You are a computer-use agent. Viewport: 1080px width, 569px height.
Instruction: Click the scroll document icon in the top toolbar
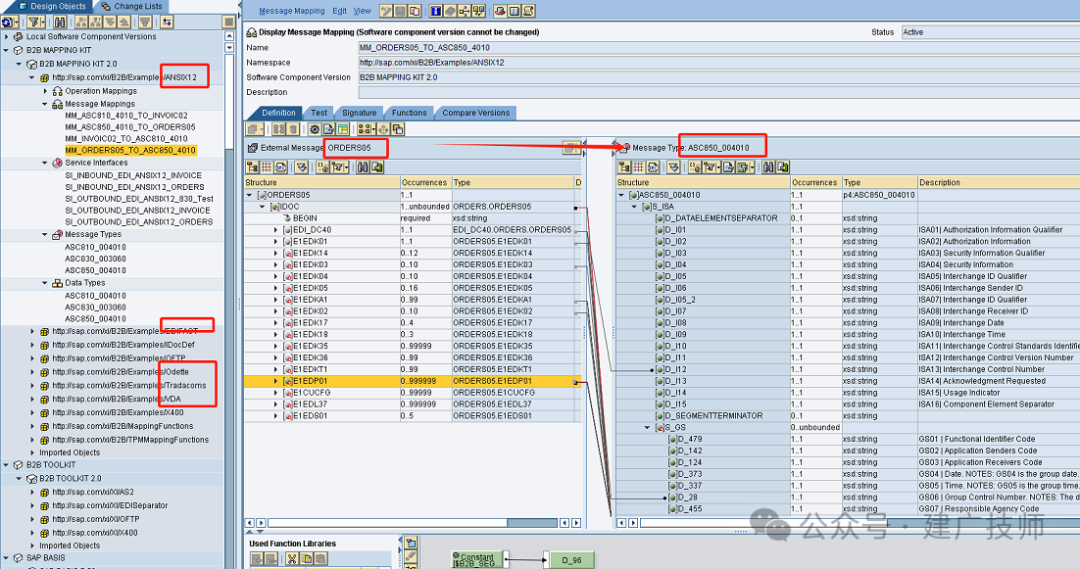pos(529,11)
